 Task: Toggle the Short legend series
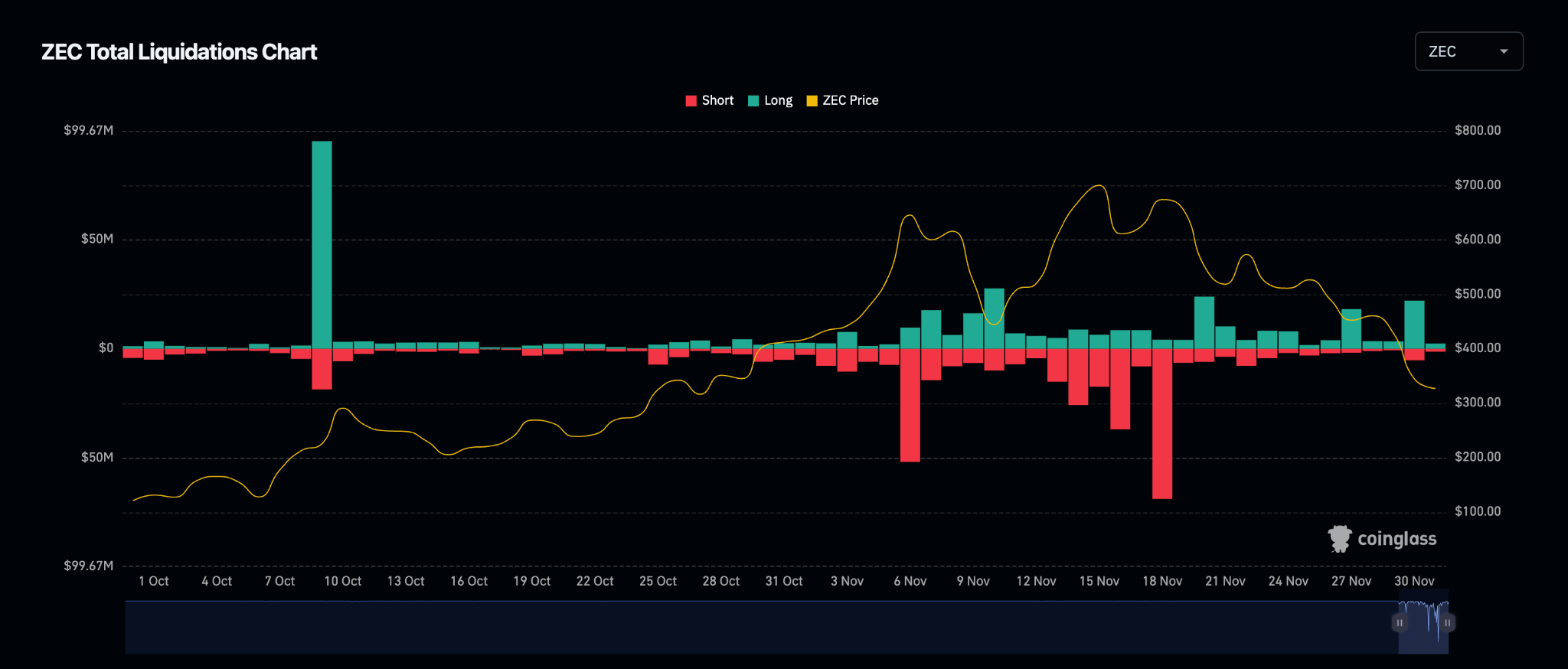tap(710, 100)
